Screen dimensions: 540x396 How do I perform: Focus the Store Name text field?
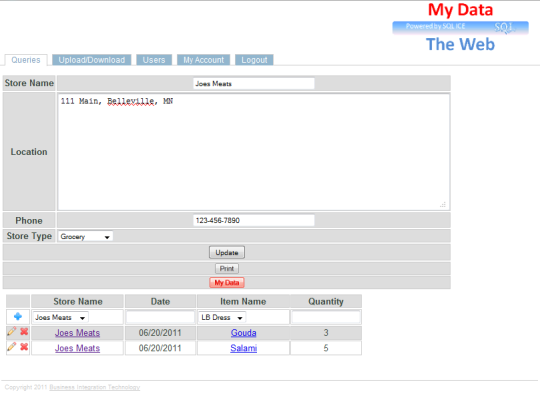(254, 83)
